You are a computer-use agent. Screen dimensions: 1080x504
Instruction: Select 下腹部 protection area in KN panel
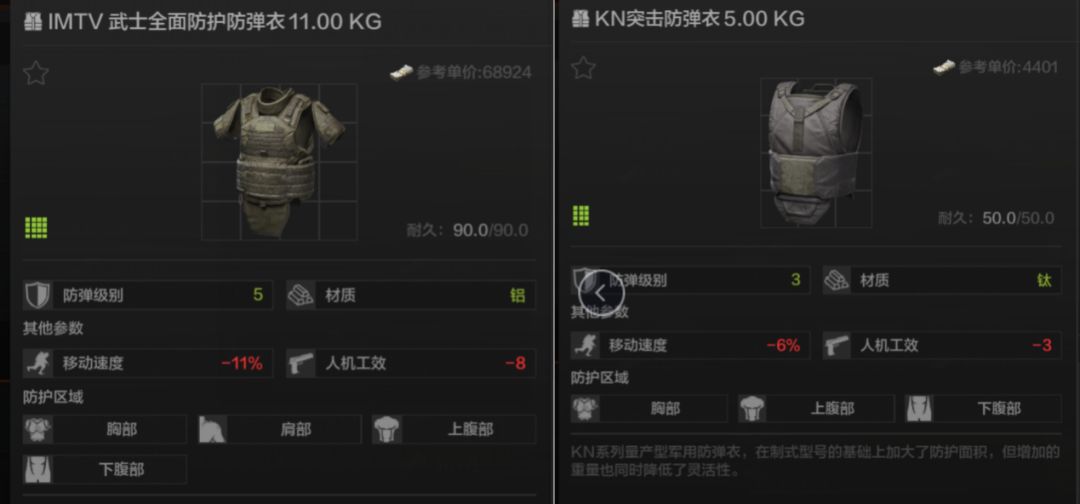(x=983, y=408)
